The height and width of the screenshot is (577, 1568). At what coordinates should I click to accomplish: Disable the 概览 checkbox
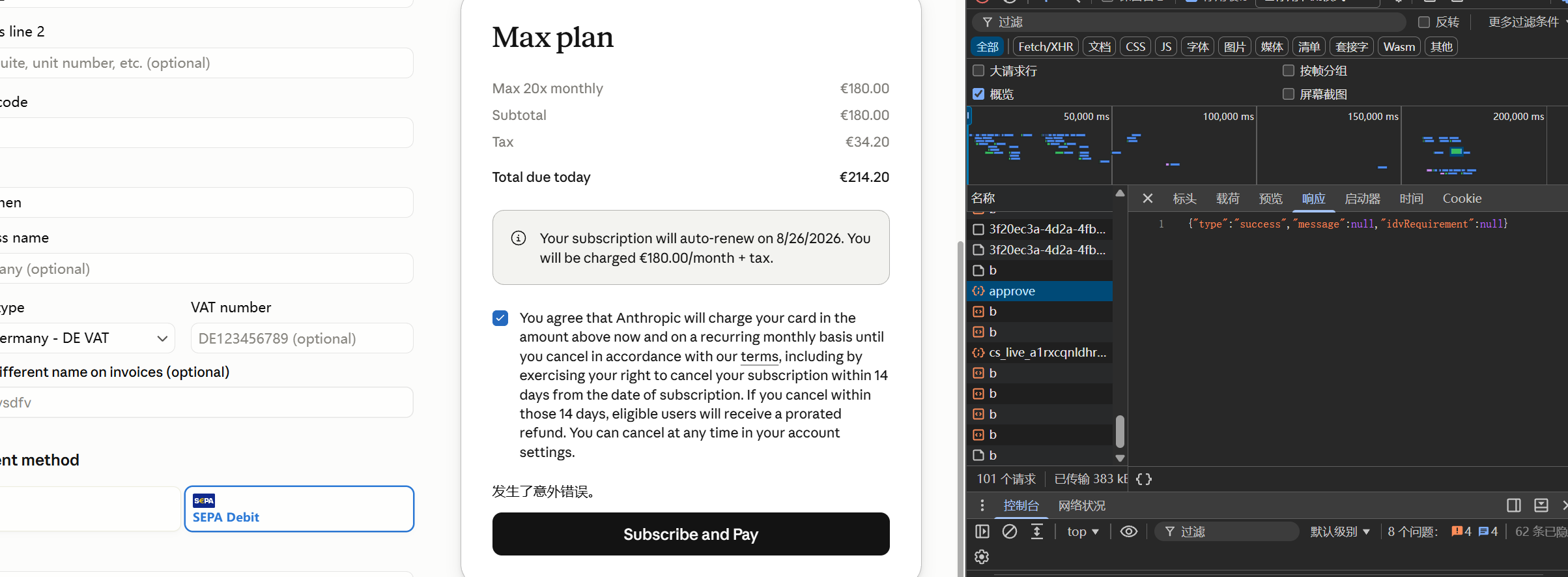pyautogui.click(x=978, y=94)
